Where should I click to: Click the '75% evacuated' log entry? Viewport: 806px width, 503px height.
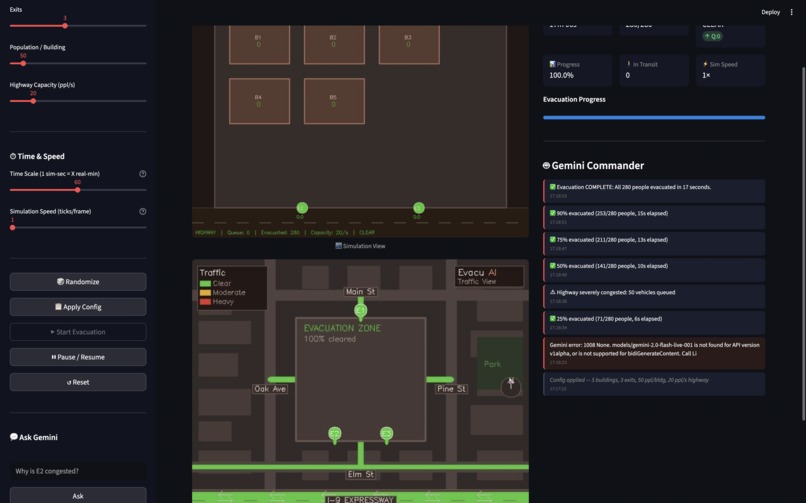point(654,244)
